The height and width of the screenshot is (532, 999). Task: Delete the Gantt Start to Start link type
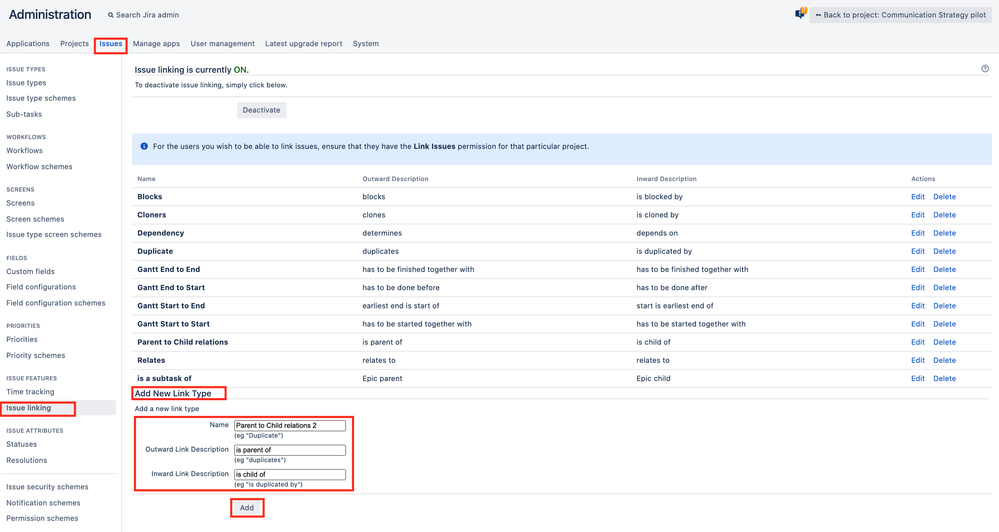point(944,324)
